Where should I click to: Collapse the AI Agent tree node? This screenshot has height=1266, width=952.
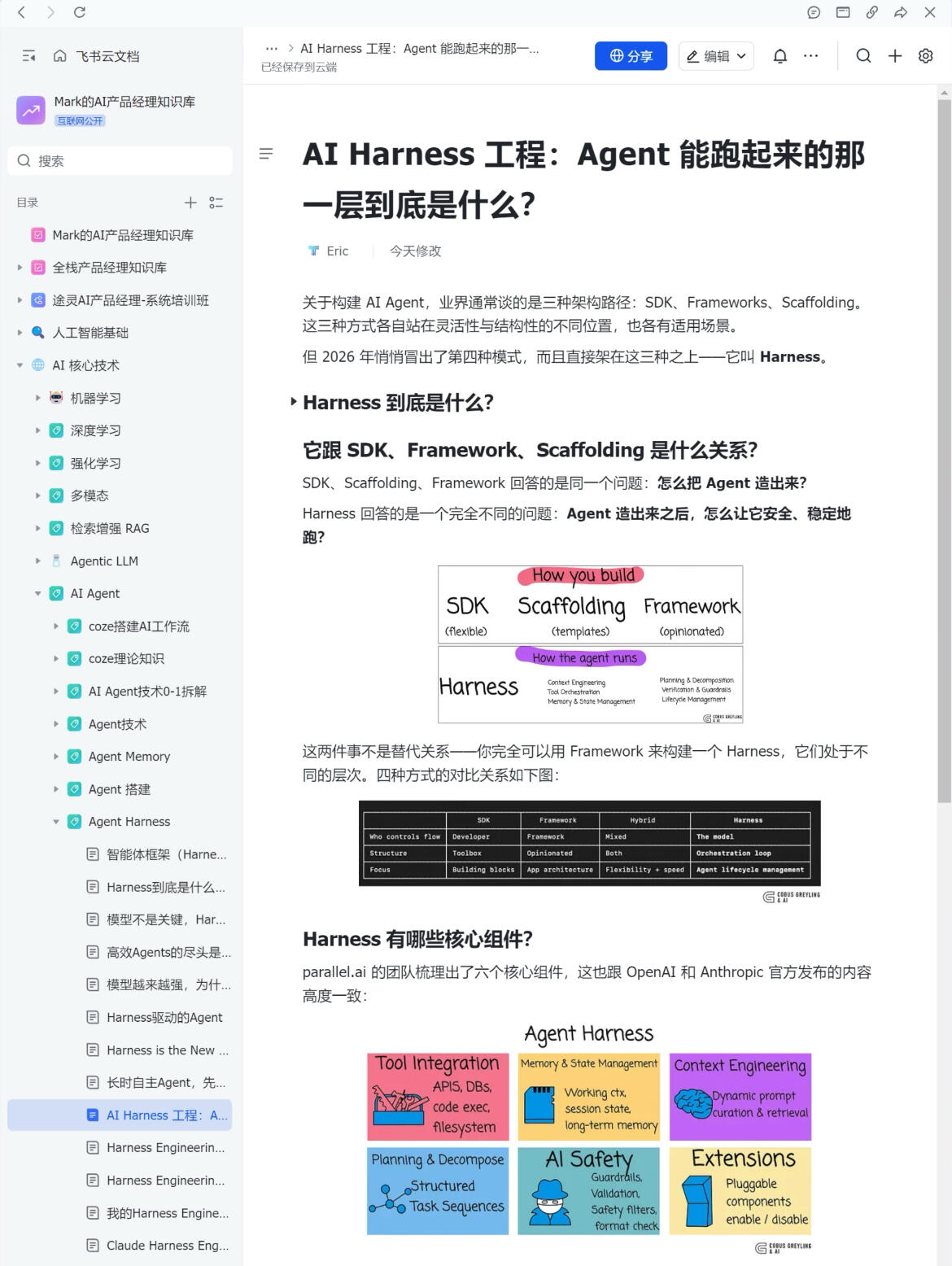pyautogui.click(x=38, y=593)
